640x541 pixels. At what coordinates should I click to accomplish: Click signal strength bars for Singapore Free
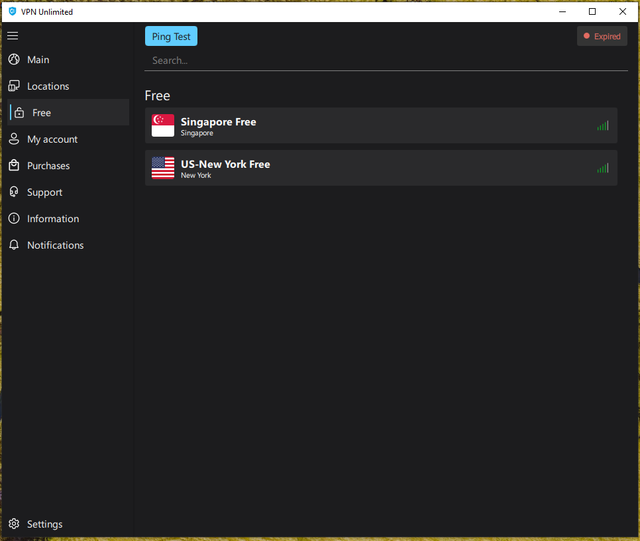tap(603, 126)
